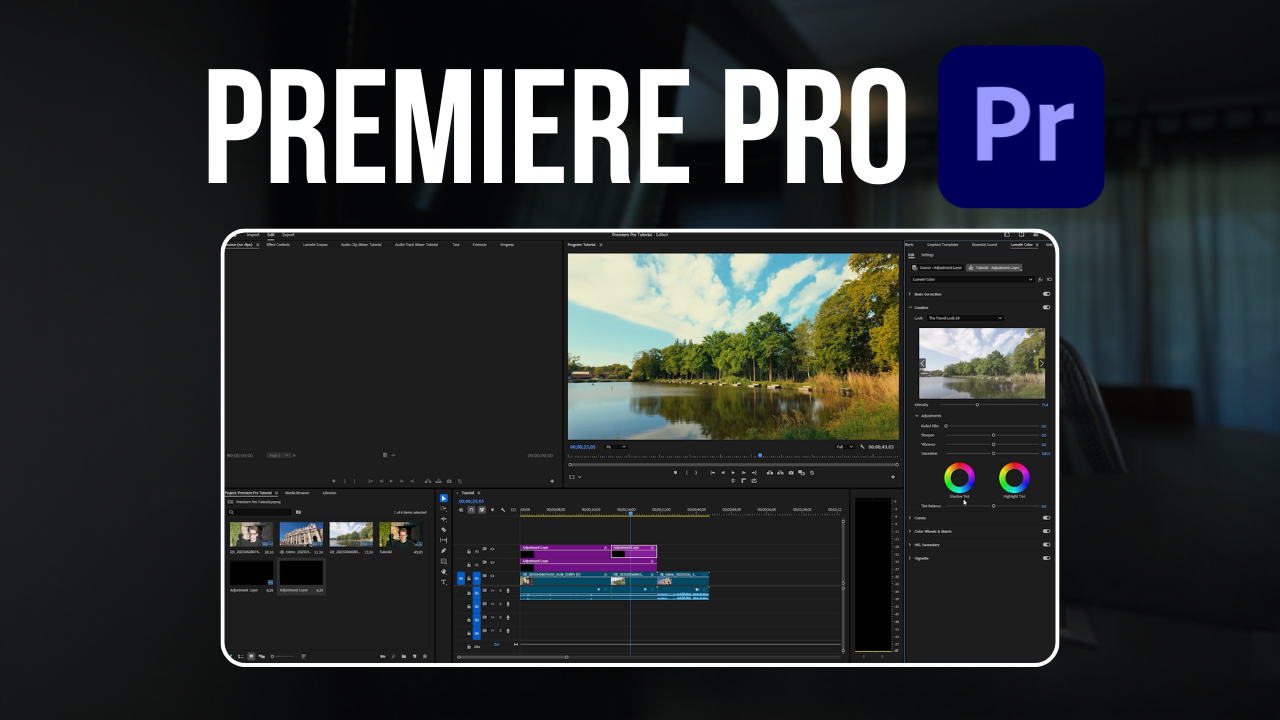Click the Lumetri fx bypass icon
Screen dimensions: 1280x720
(1040, 279)
